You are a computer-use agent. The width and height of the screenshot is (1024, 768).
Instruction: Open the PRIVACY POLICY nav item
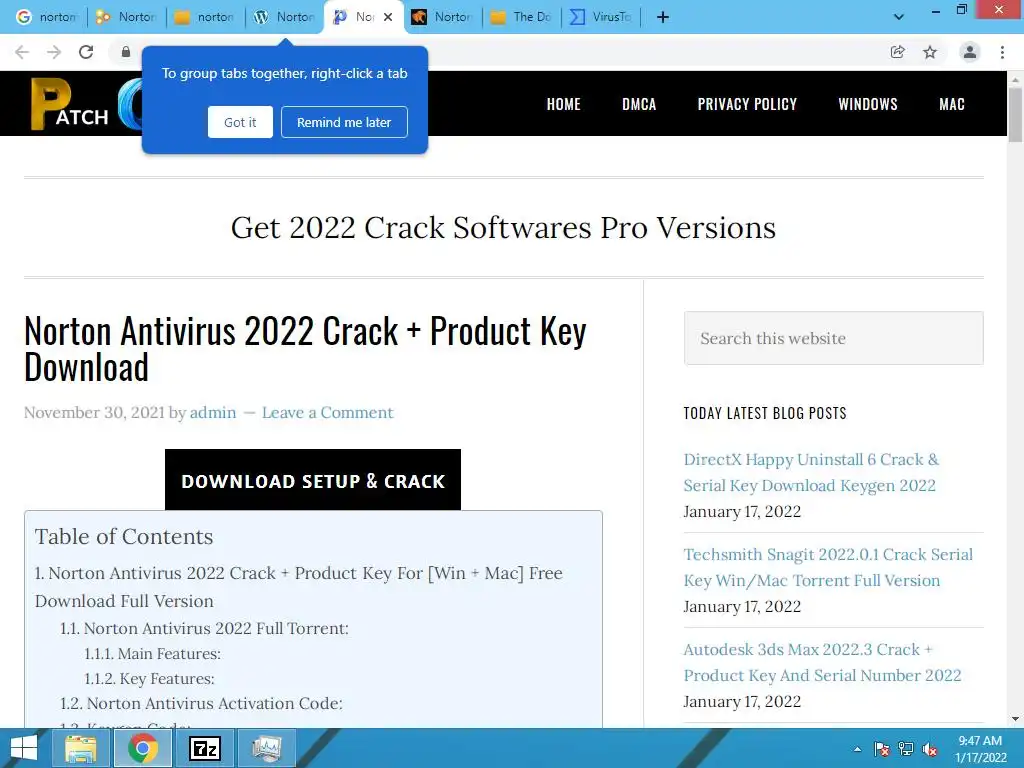(747, 104)
